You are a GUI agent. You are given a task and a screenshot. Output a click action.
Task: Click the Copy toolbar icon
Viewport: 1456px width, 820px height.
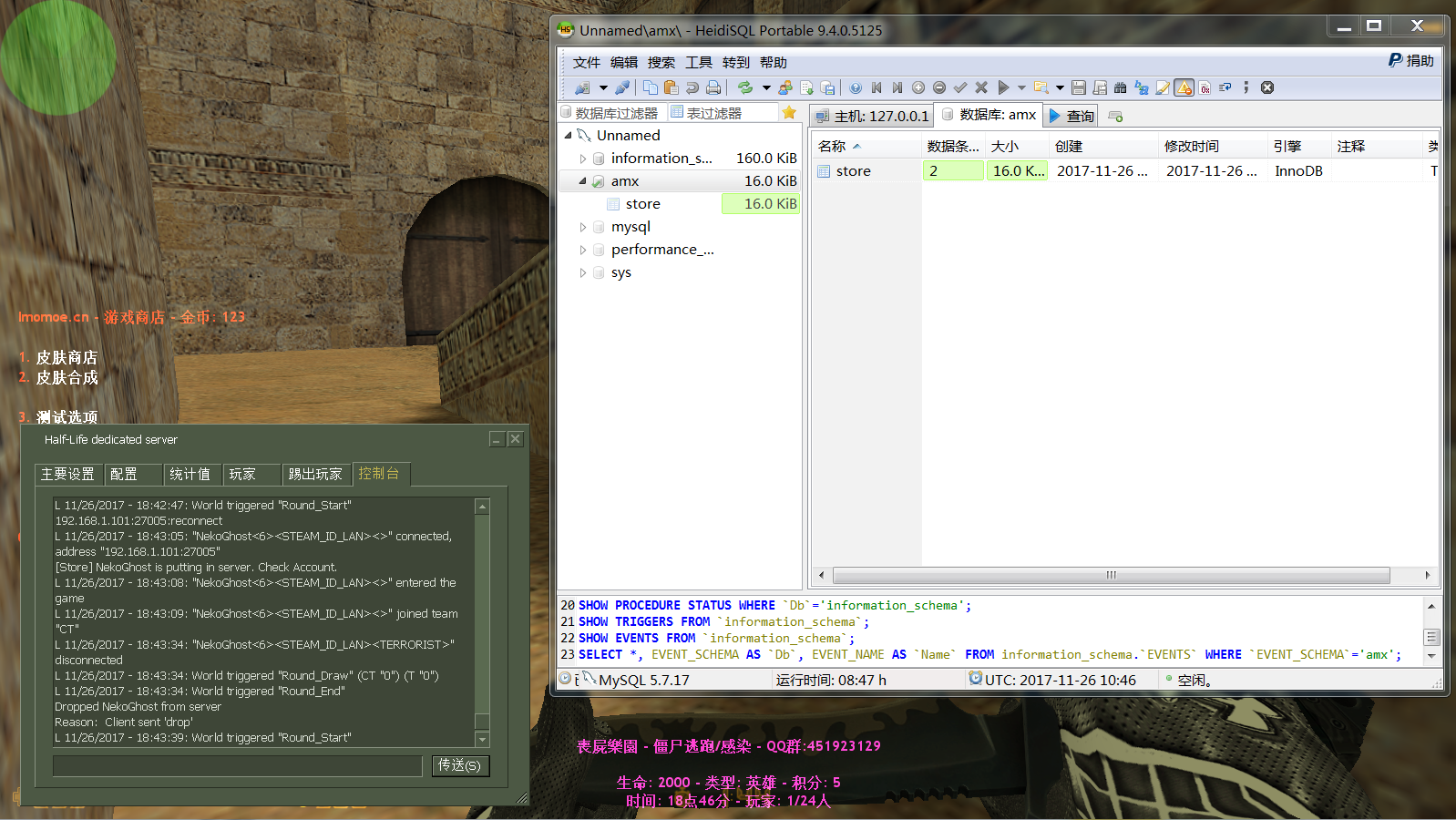(651, 87)
